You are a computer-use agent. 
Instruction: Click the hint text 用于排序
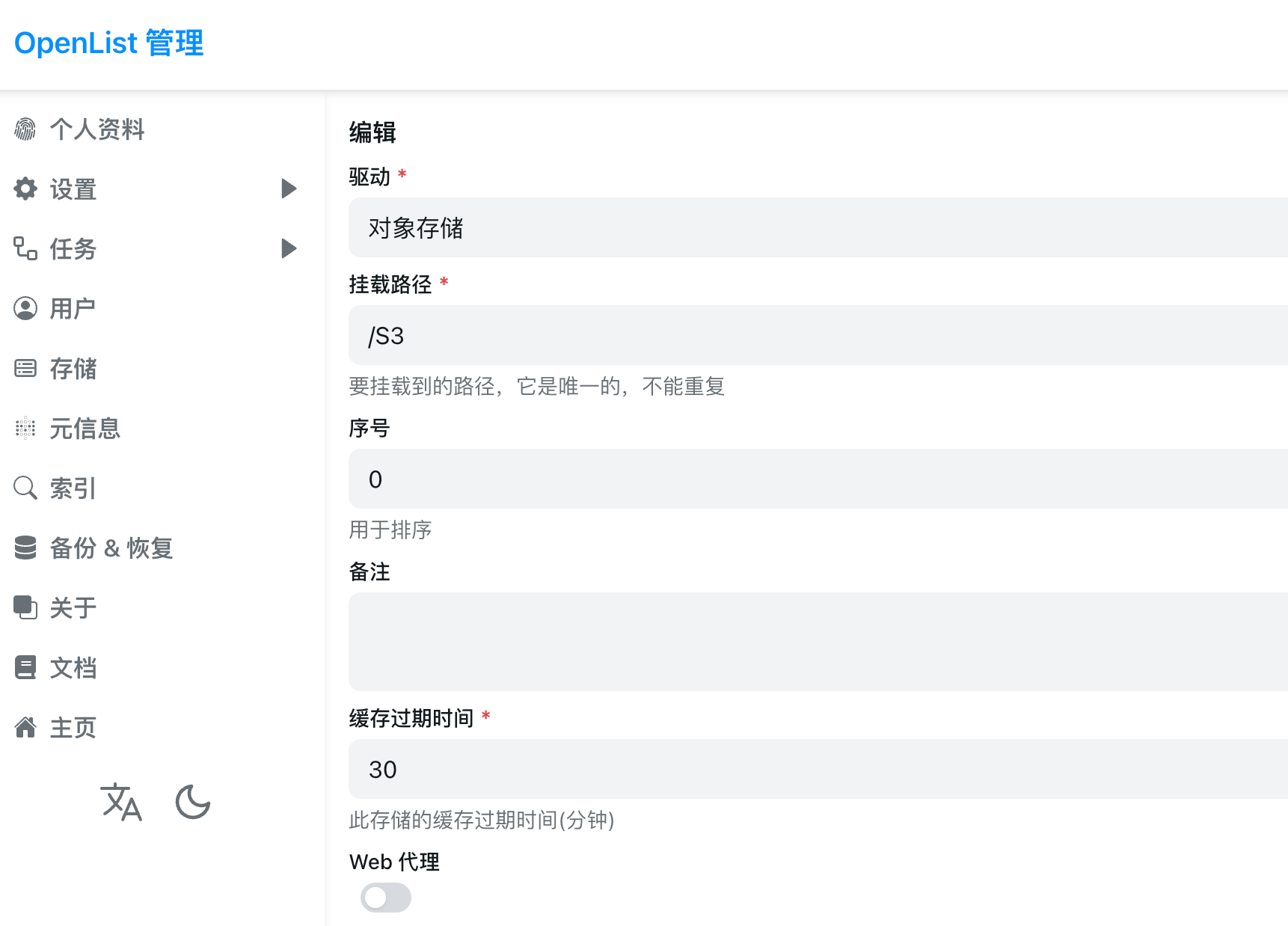pos(390,530)
